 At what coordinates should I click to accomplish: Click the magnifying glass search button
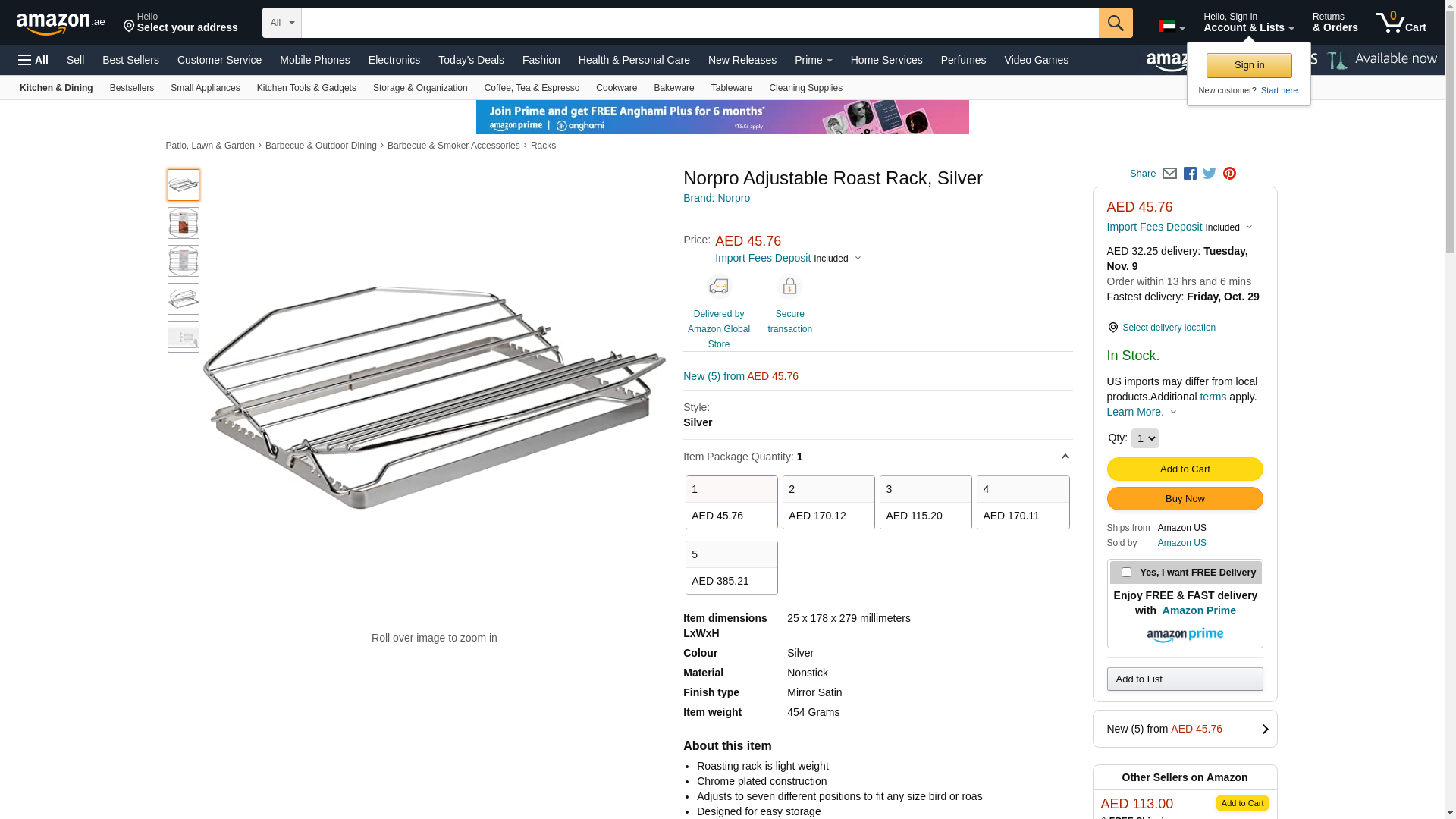pyautogui.click(x=1116, y=23)
